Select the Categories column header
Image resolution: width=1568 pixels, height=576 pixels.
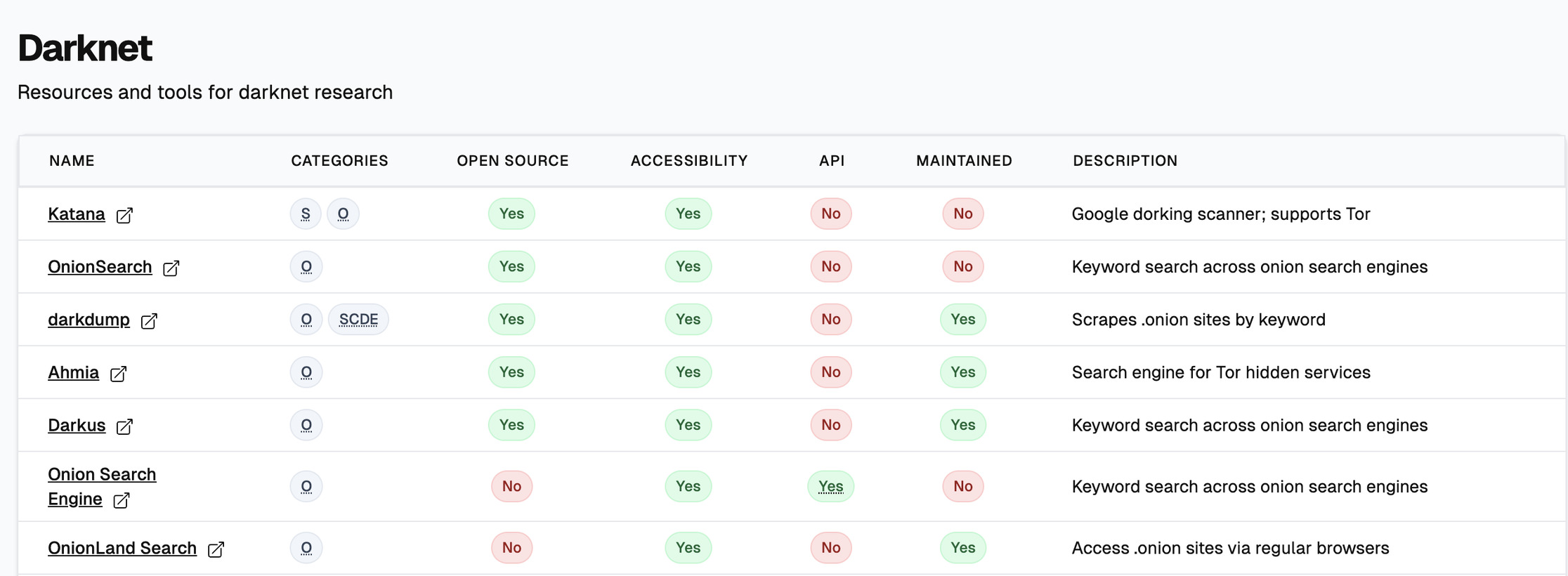[339, 161]
